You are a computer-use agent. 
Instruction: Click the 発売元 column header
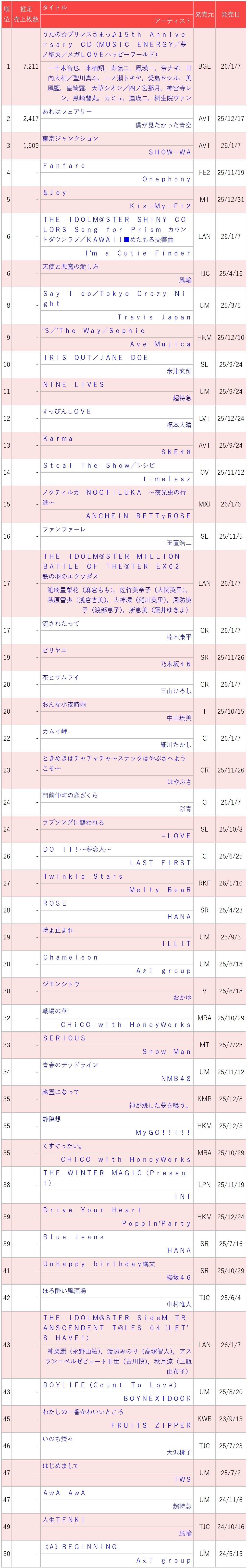click(204, 14)
